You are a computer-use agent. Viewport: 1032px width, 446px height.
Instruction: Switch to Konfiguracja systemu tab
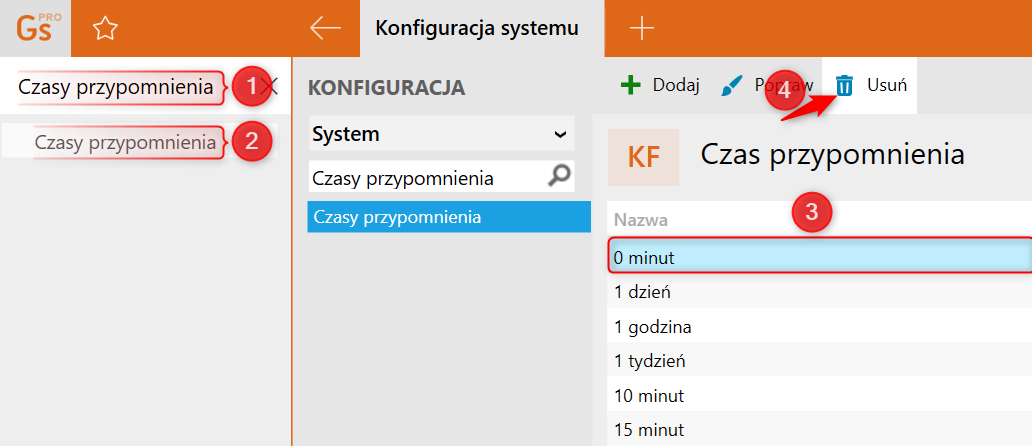477,28
